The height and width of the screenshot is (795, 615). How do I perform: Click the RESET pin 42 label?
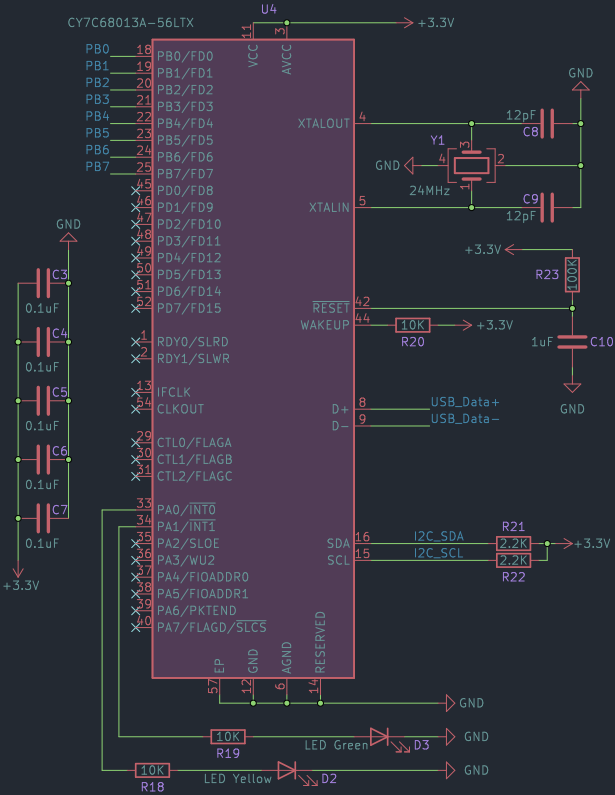(x=331, y=308)
